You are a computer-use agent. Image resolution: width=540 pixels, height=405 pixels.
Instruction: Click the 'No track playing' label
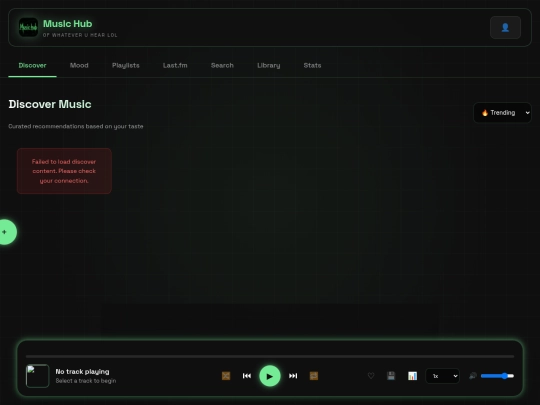tap(82, 372)
